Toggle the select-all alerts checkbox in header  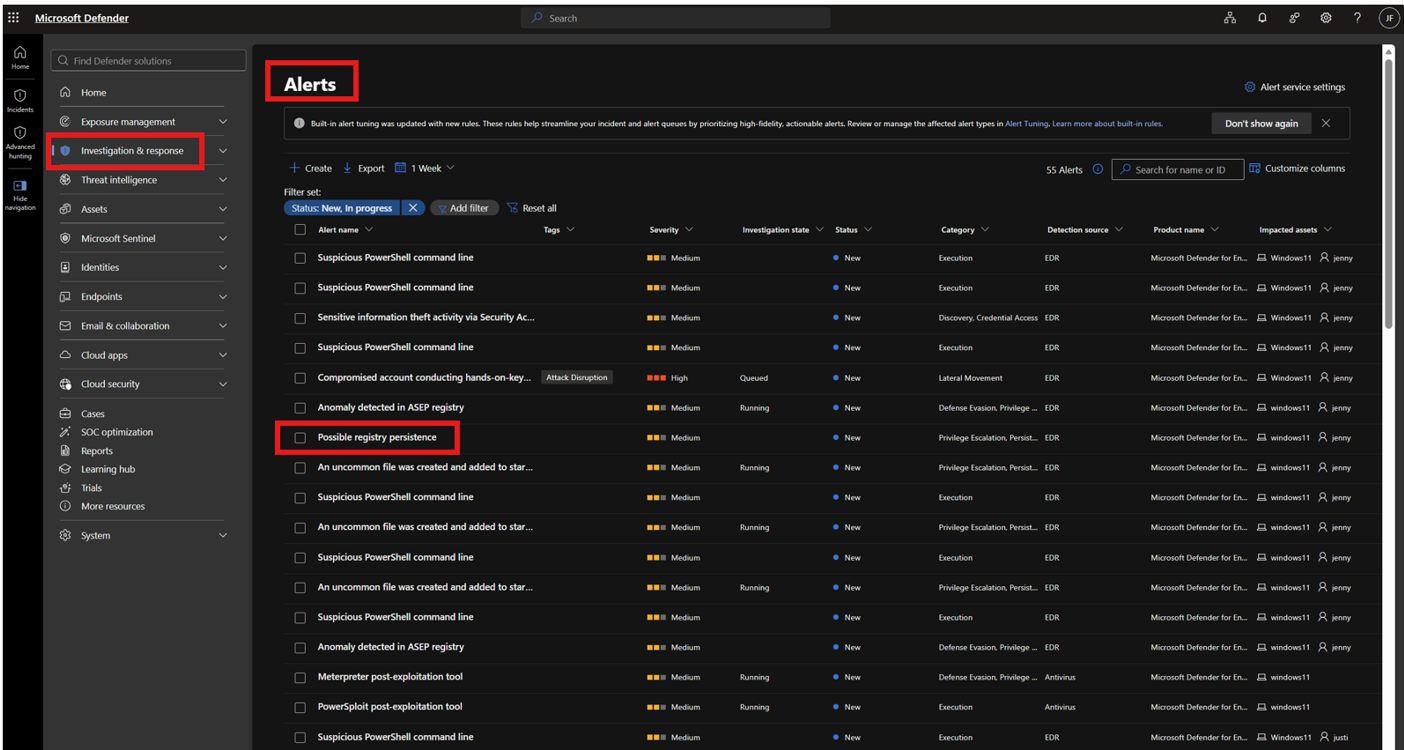pyautogui.click(x=300, y=229)
